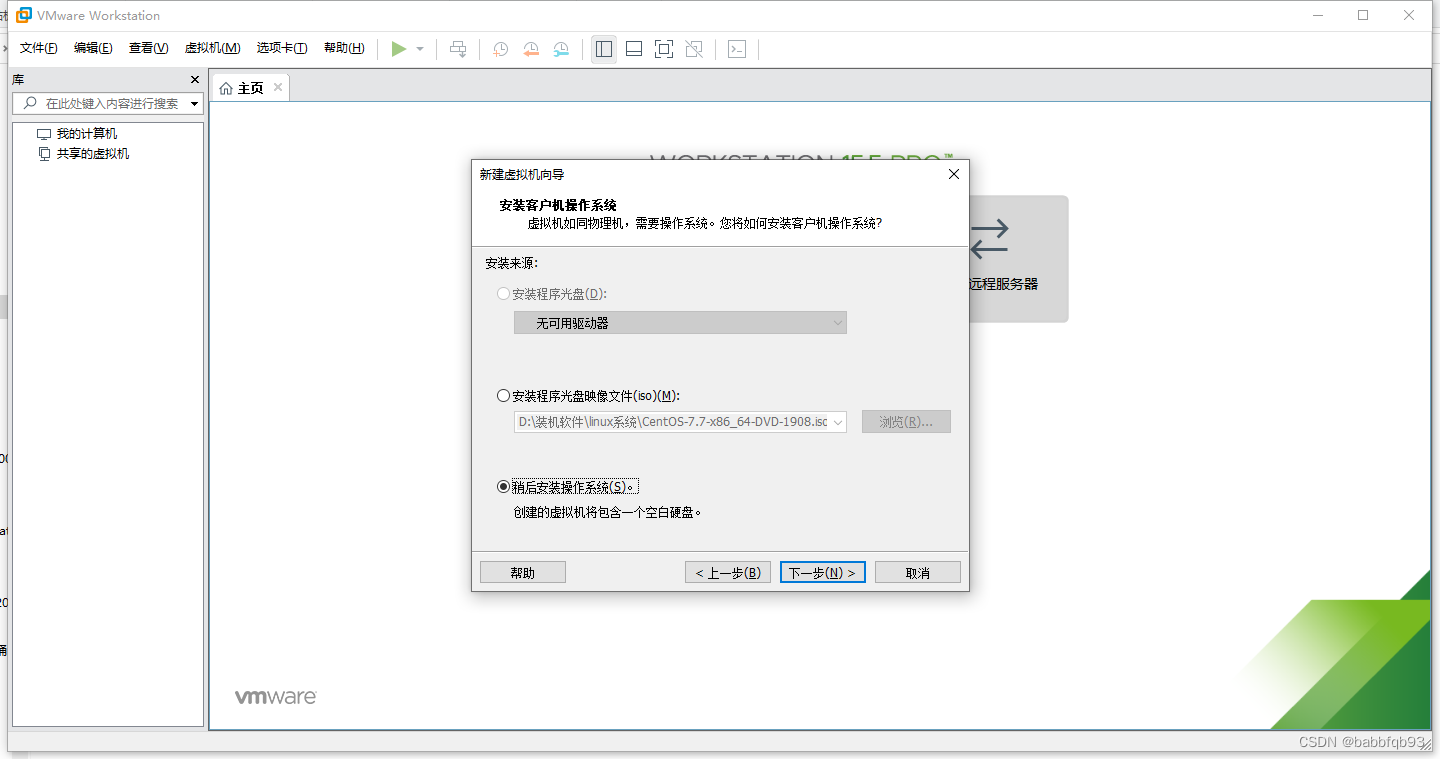1440x759 pixels.
Task: Click the 我的计算机 monitor icon
Action: pyautogui.click(x=43, y=134)
